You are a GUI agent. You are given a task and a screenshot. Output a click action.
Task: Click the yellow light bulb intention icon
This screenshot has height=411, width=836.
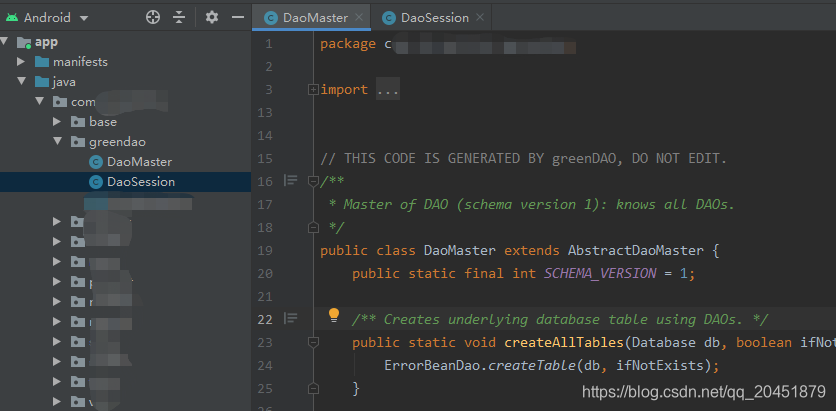pos(334,315)
